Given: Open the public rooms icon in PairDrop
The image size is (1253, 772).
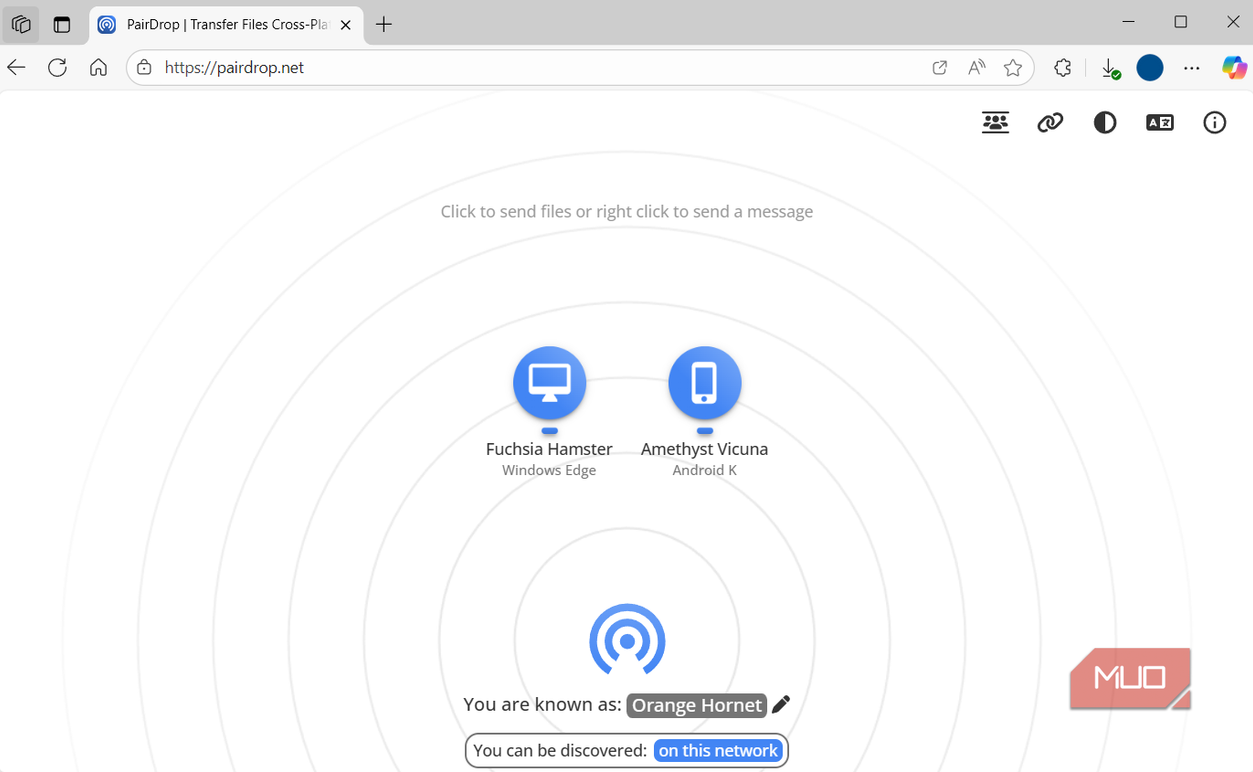Looking at the screenshot, I should pyautogui.click(x=995, y=123).
